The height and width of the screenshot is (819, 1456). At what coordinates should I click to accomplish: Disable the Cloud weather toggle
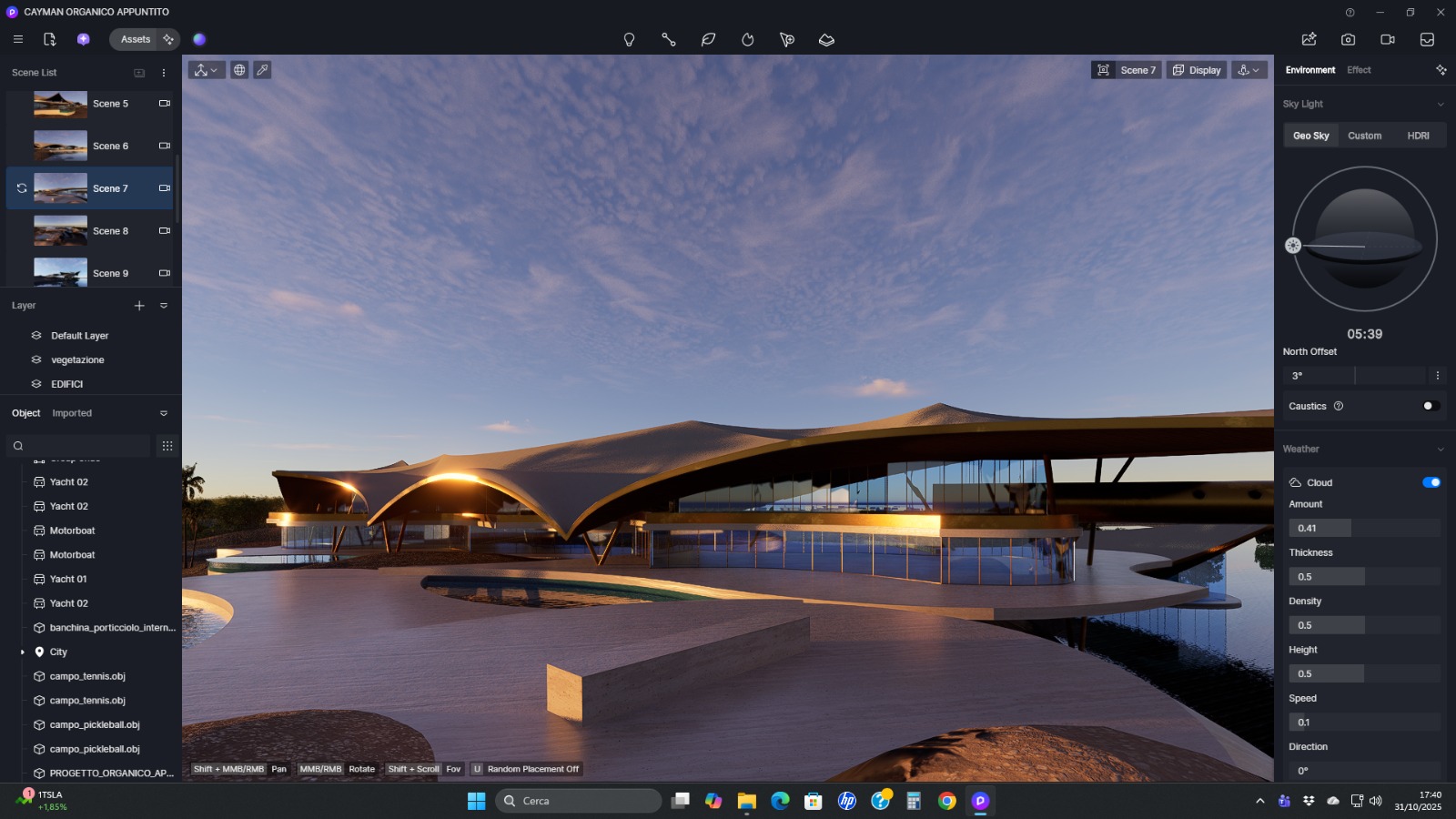(1431, 482)
